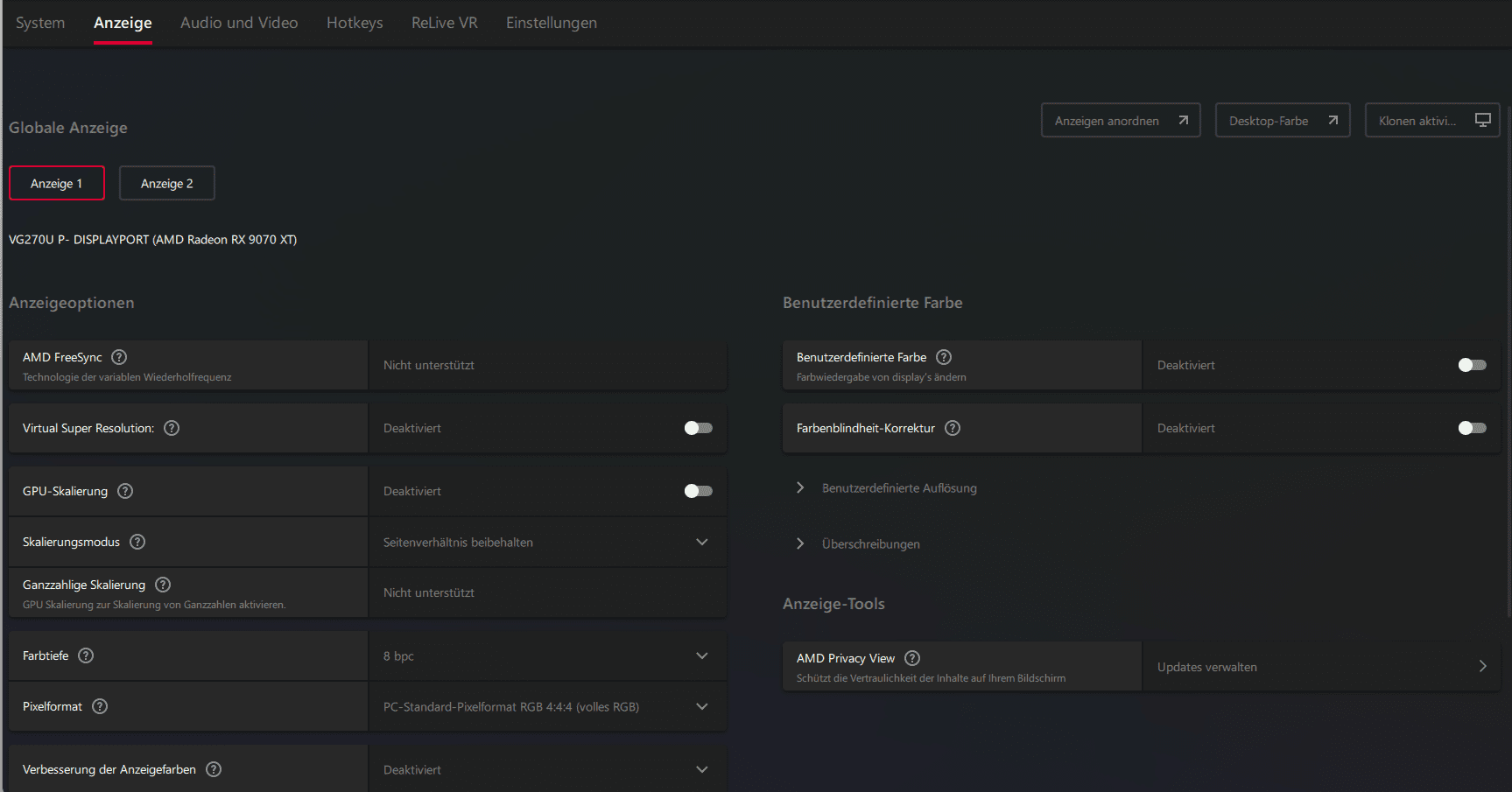Select the Anzeige 2 button

click(x=167, y=183)
